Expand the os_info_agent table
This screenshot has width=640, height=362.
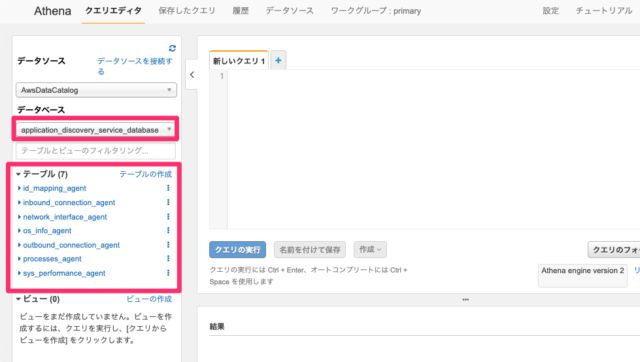(19, 231)
